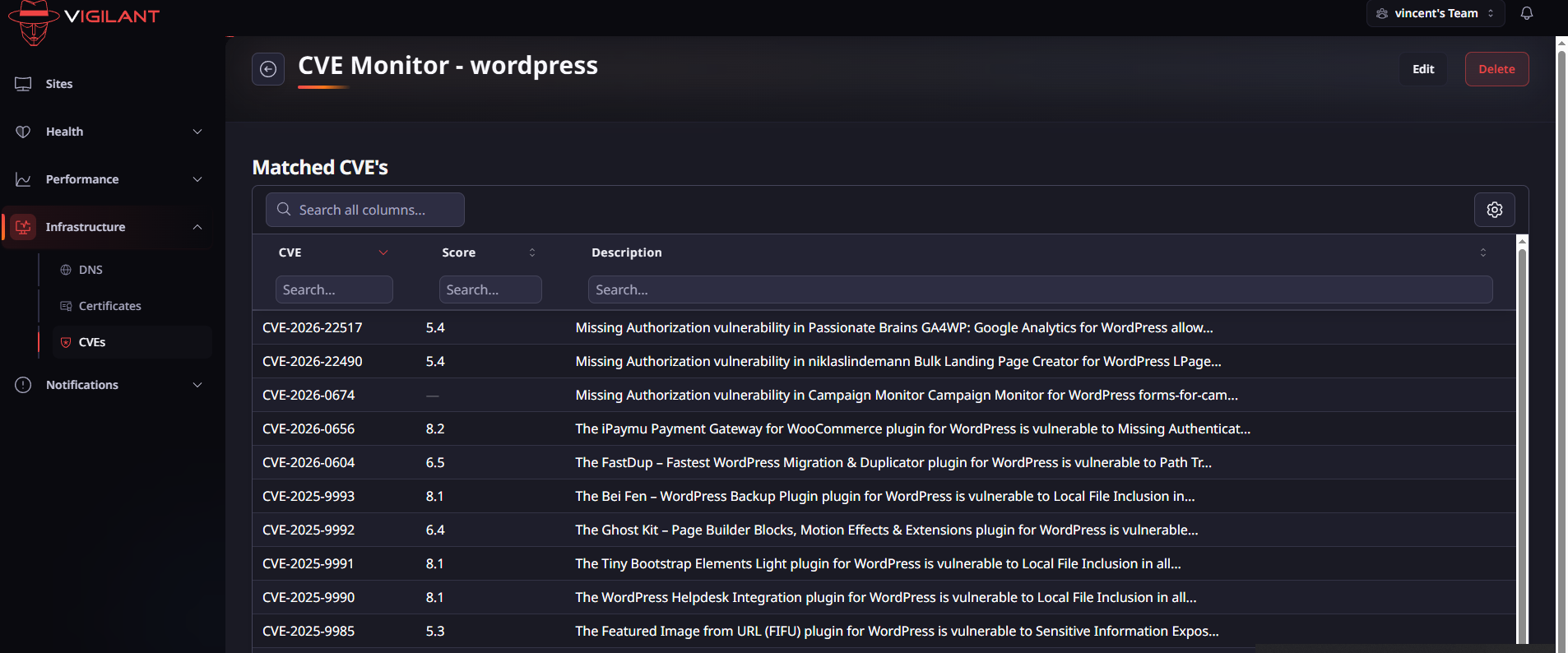
Task: Sort by Description column arrows
Action: 1483,252
